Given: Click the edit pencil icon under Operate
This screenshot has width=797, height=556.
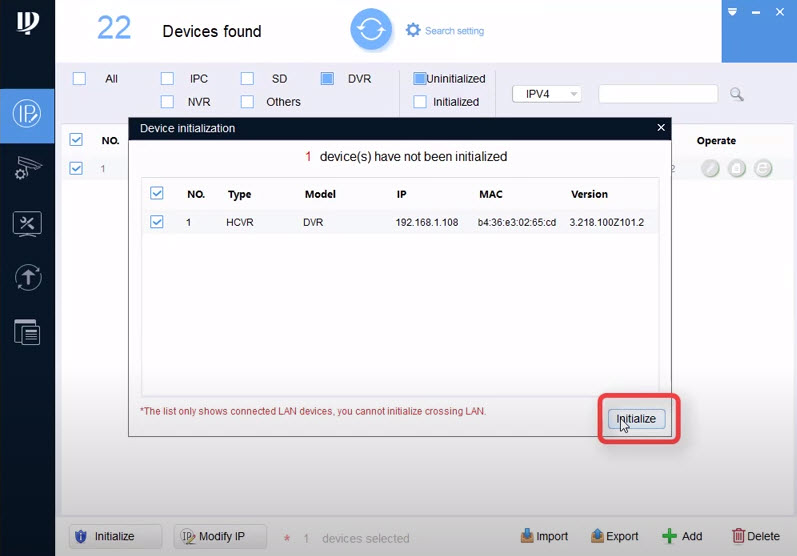Looking at the screenshot, I should pos(710,169).
